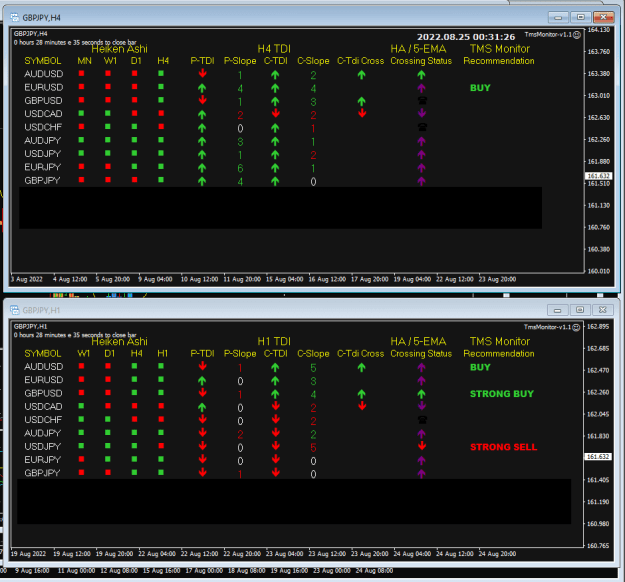Click the STRONG BUY recommendation in H1 window
This screenshot has height=582, width=625.
[501, 394]
